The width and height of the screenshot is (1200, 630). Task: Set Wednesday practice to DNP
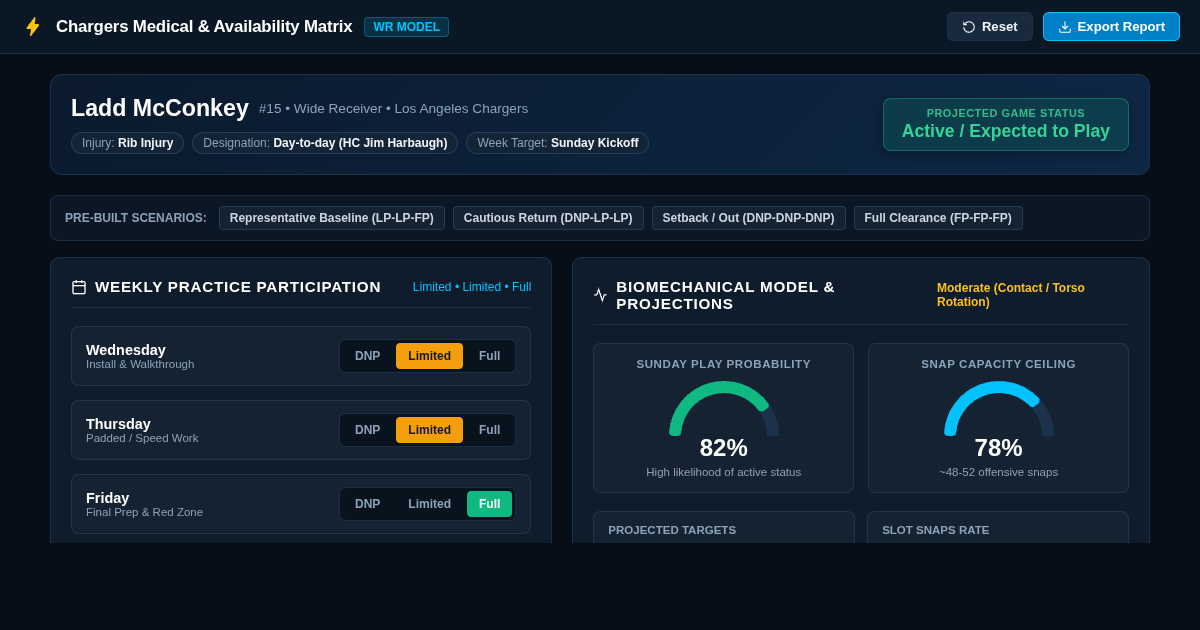367,356
